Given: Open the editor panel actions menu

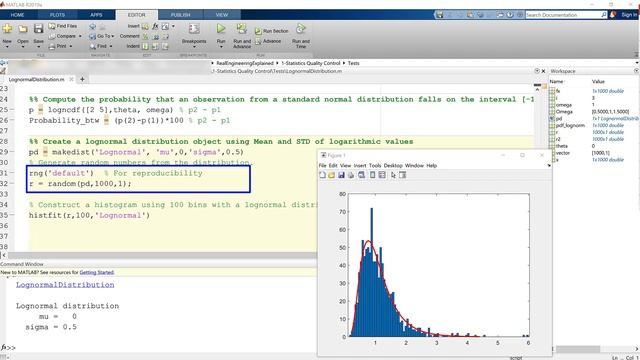Looking at the screenshot, I should click(537, 71).
